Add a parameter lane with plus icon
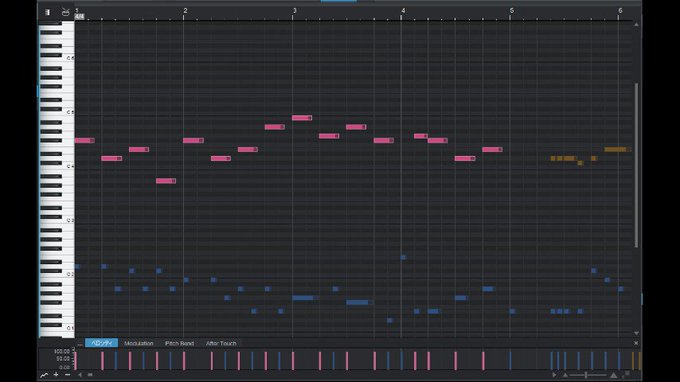Screen dimensions: 680x382 pos(56,375)
